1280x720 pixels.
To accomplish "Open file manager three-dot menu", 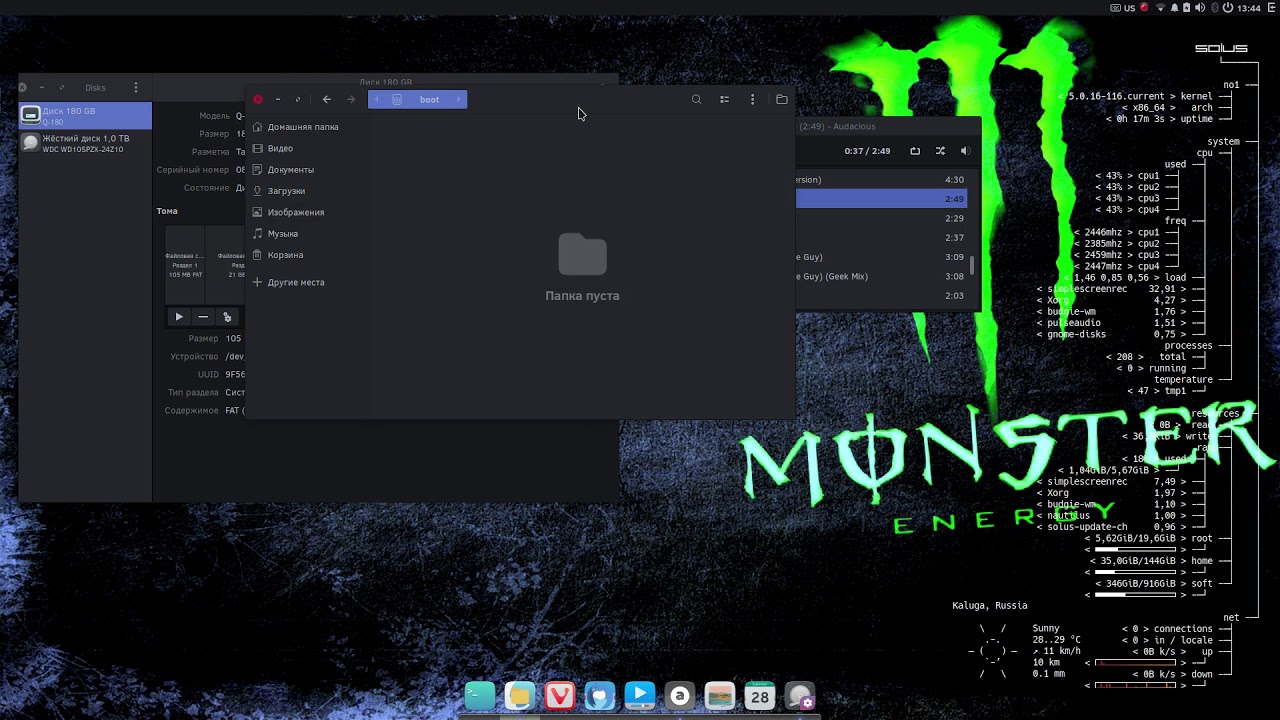I will (752, 99).
